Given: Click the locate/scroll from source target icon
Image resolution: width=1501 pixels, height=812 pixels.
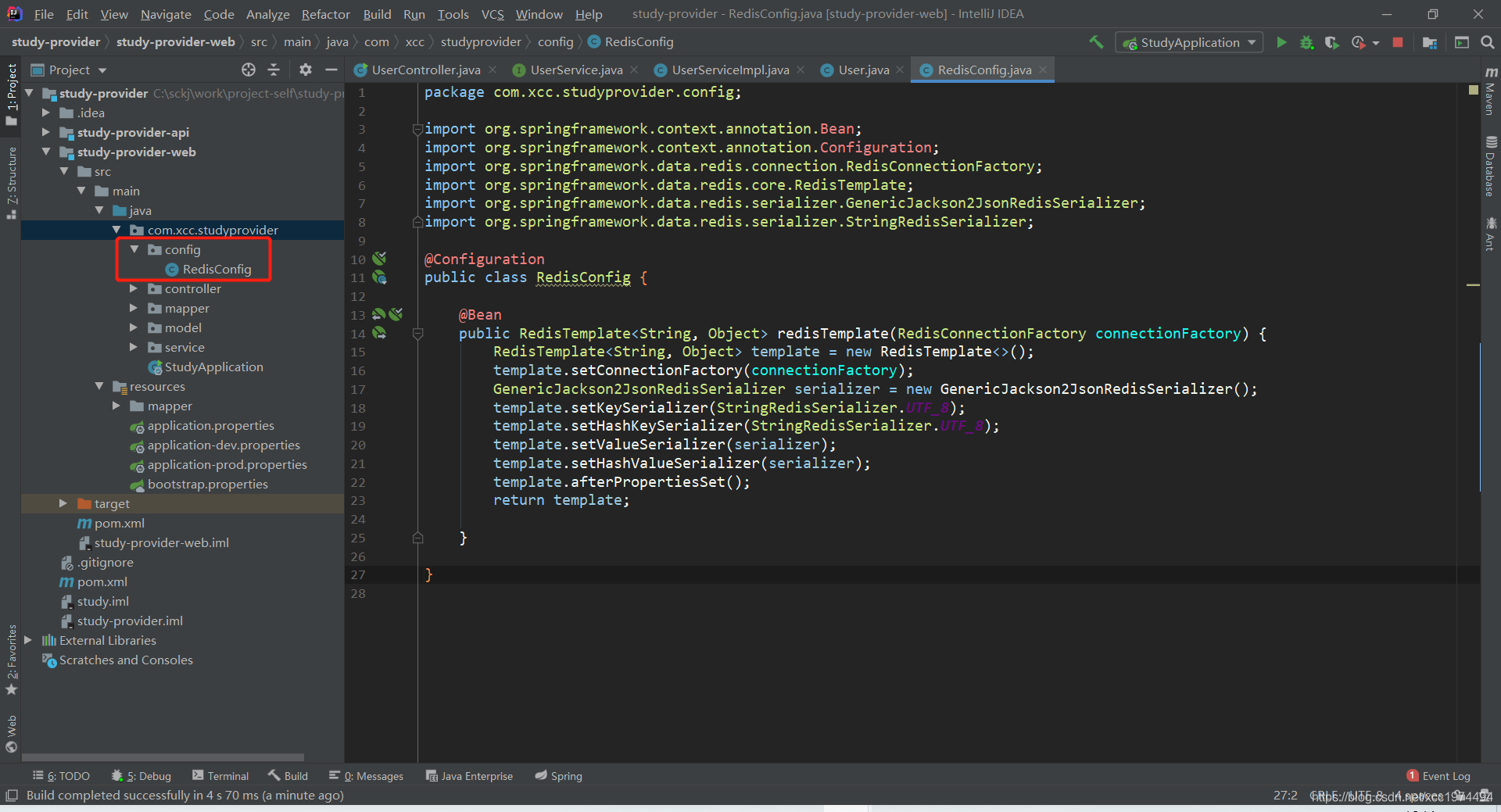Looking at the screenshot, I should pos(249,70).
